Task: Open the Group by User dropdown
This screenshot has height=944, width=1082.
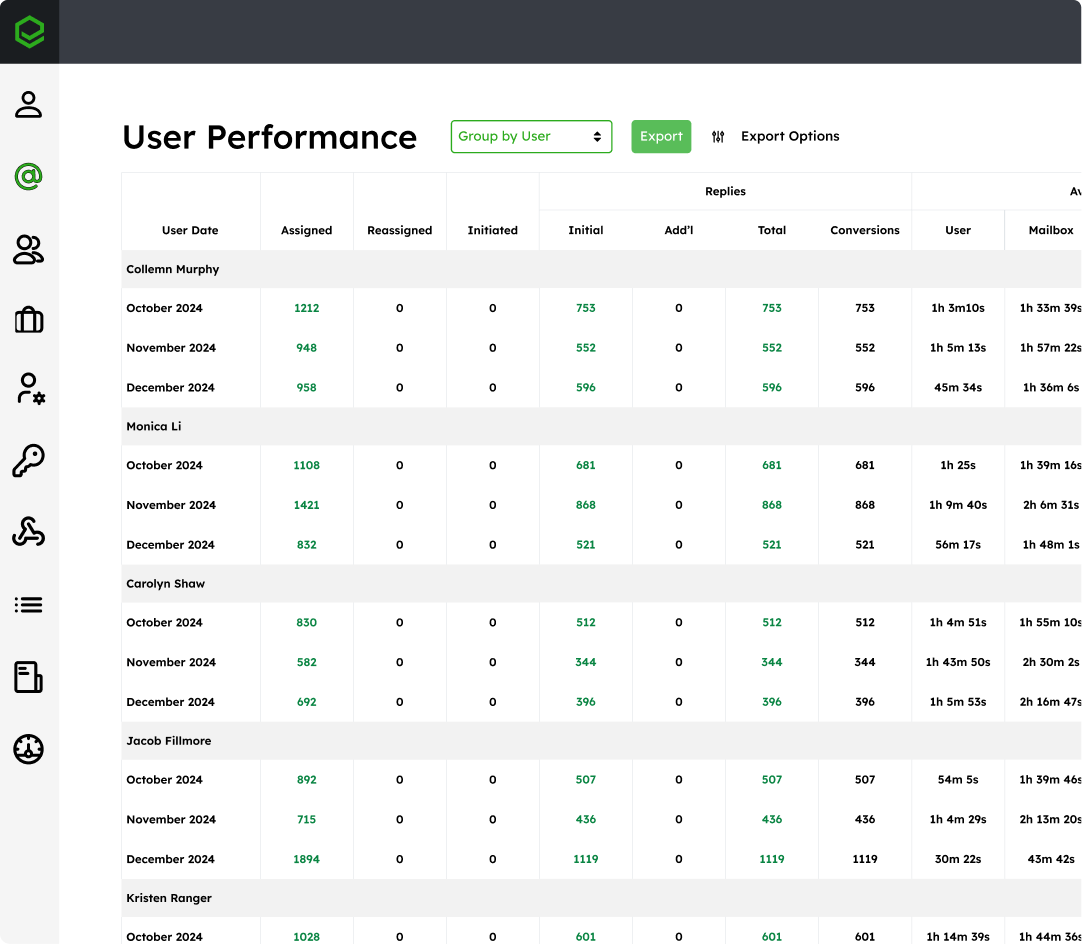Action: 531,137
